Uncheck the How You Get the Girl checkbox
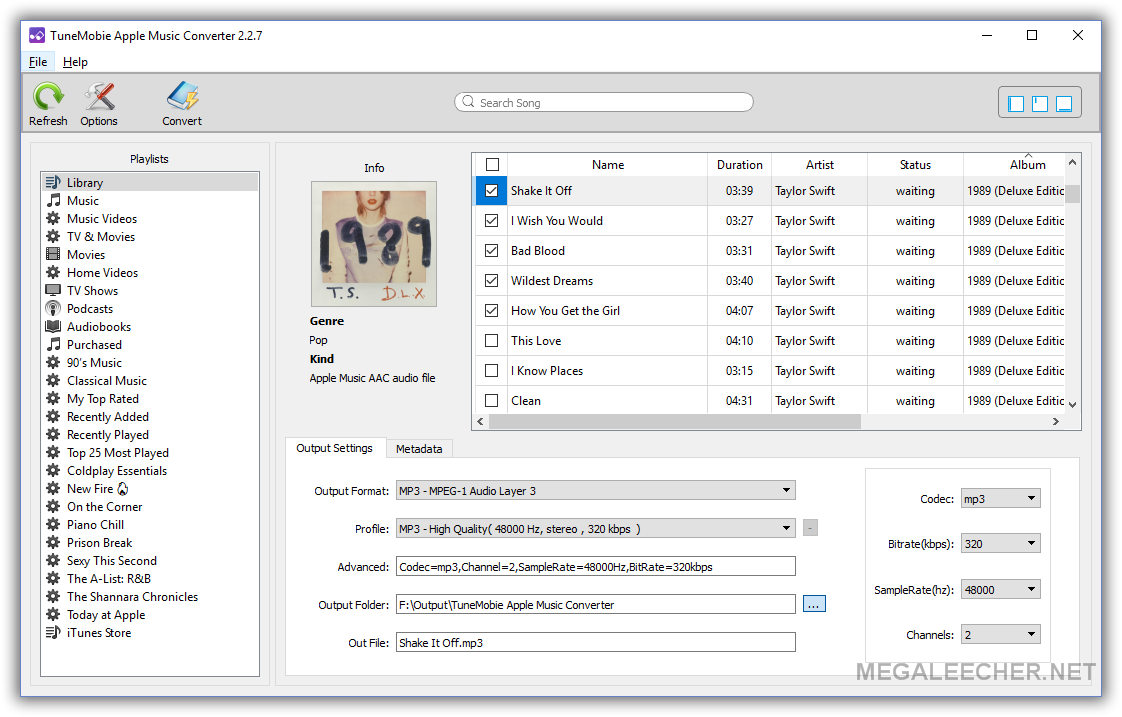This screenshot has width=1122, height=717. point(492,311)
